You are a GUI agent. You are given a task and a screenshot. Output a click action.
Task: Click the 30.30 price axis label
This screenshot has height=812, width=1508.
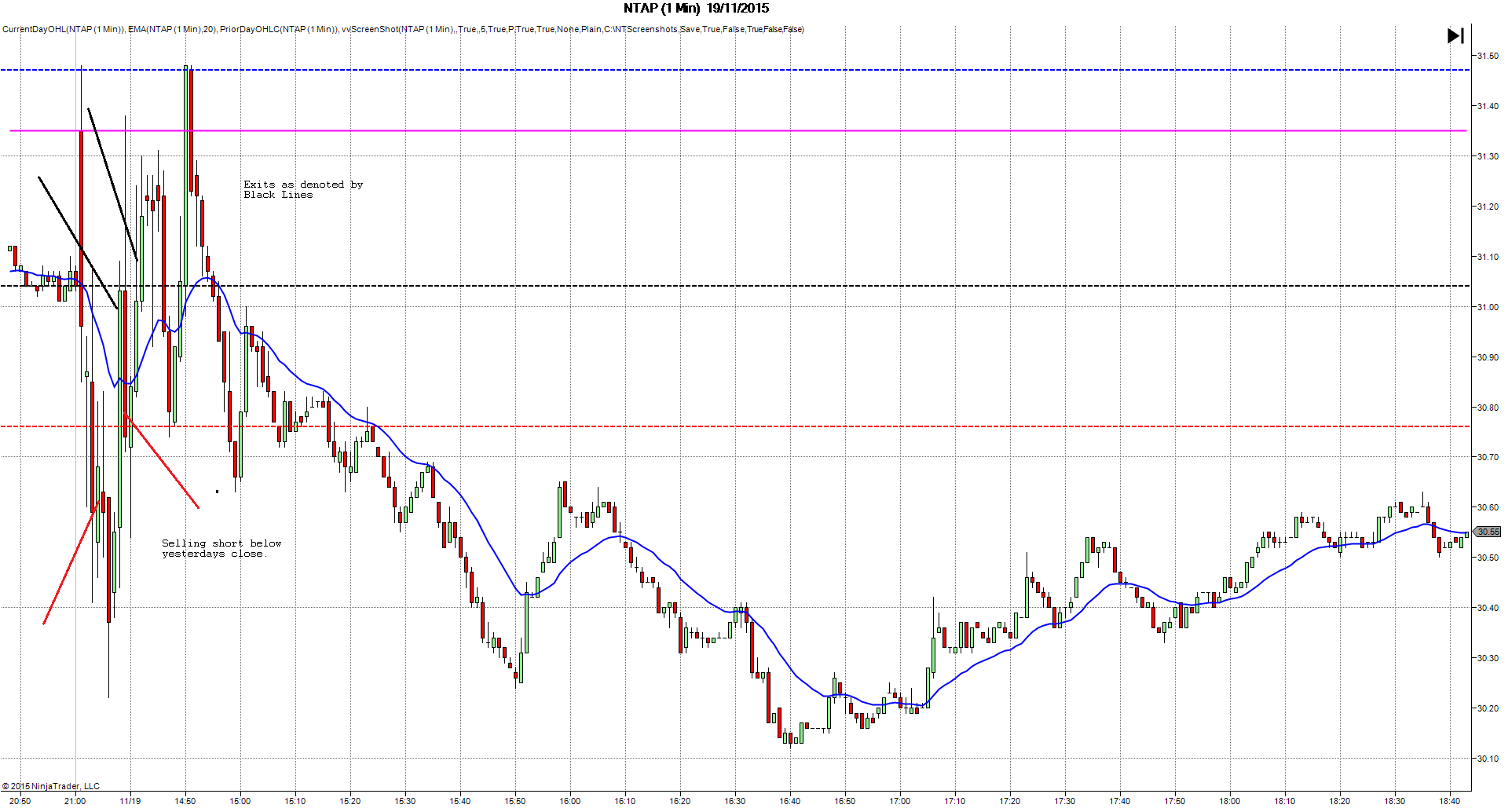pos(1488,658)
